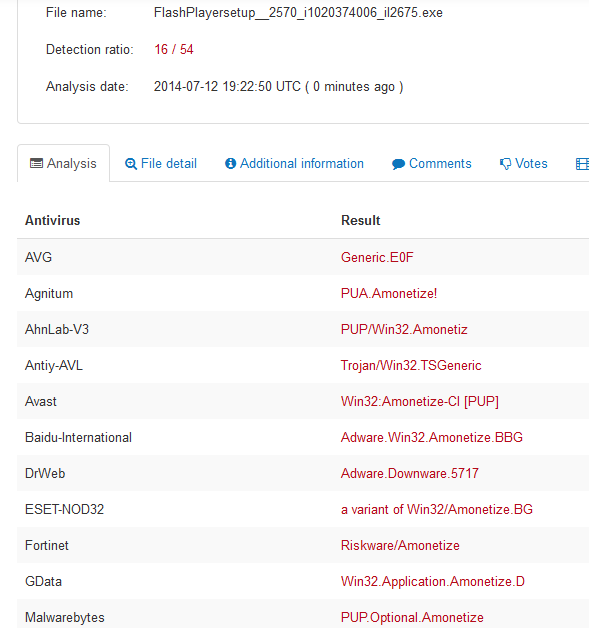Image resolution: width=589 pixels, height=628 pixels.
Task: Click the Fortinet antivirus name
Action: click(47, 545)
